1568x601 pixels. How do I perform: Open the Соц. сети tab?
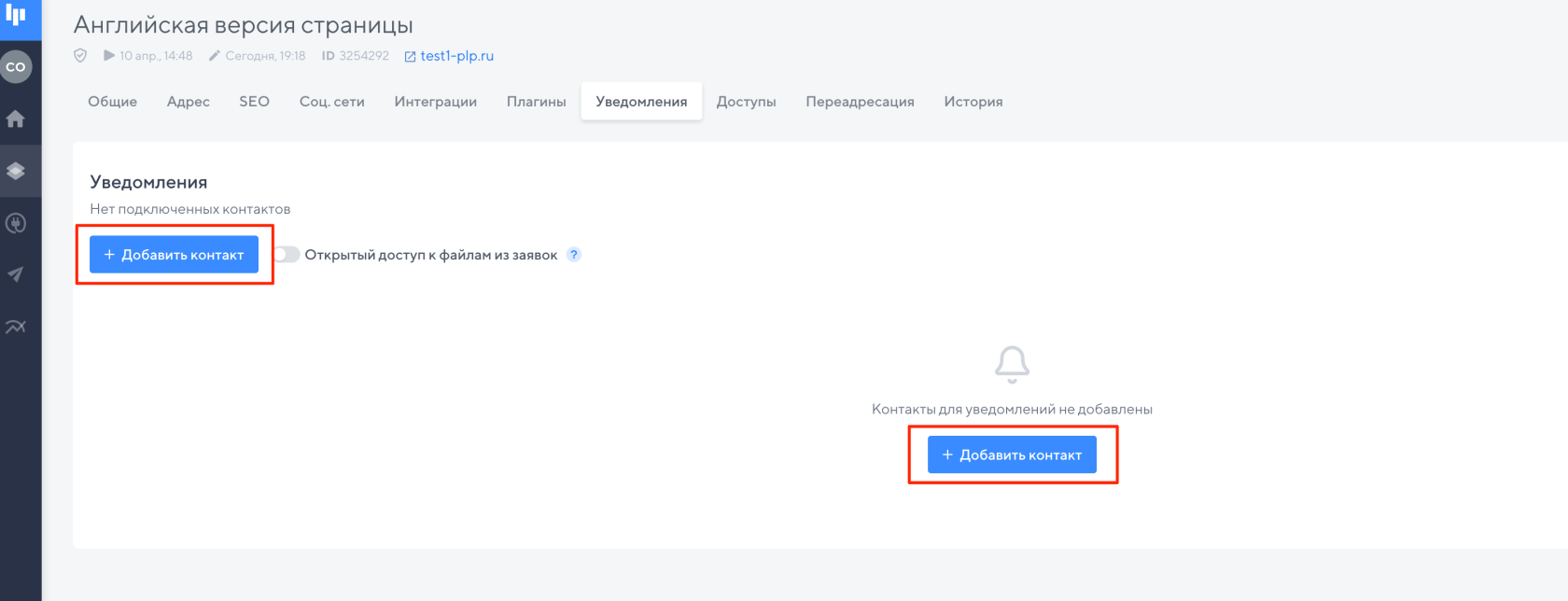pos(332,102)
